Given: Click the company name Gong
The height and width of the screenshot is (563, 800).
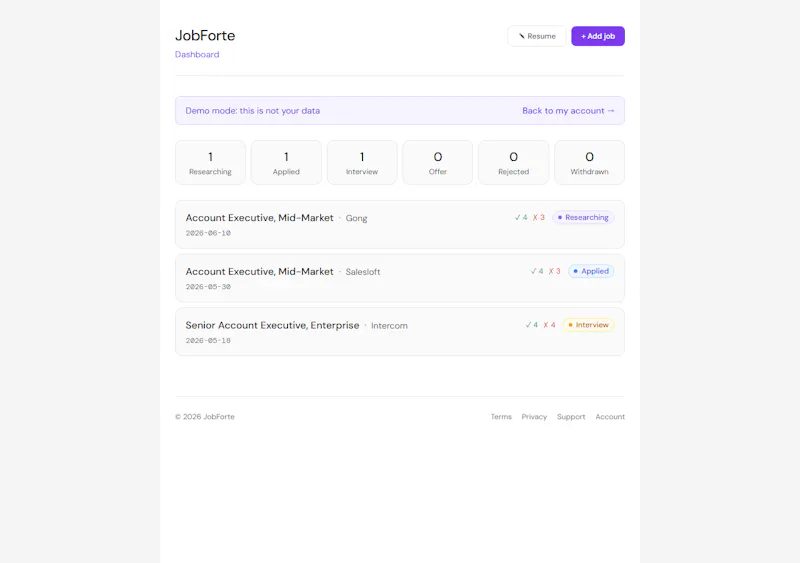Looking at the screenshot, I should click(356, 218).
